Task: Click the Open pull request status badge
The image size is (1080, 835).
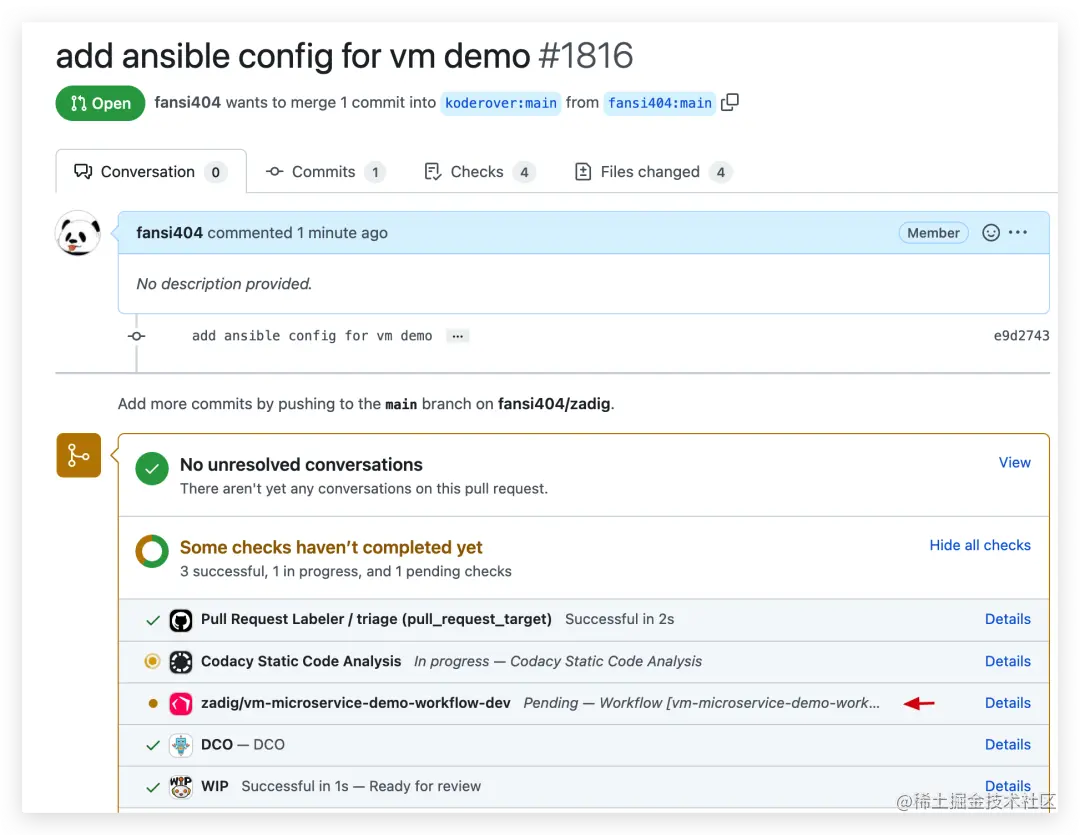Action: [101, 103]
